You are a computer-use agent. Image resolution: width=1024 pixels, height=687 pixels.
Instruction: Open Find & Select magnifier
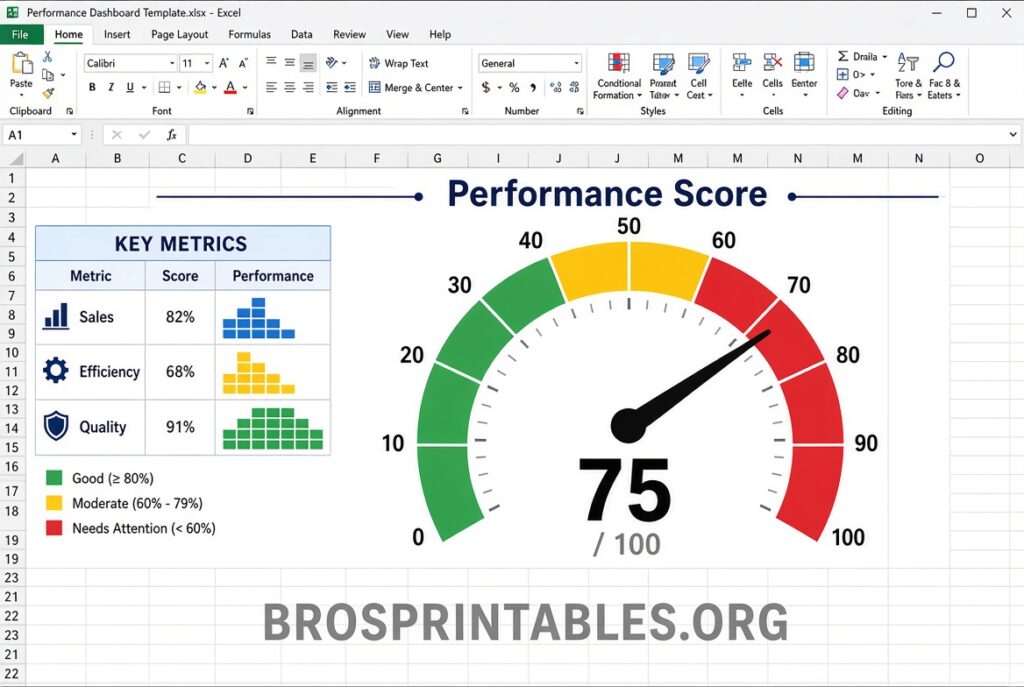[x=944, y=76]
